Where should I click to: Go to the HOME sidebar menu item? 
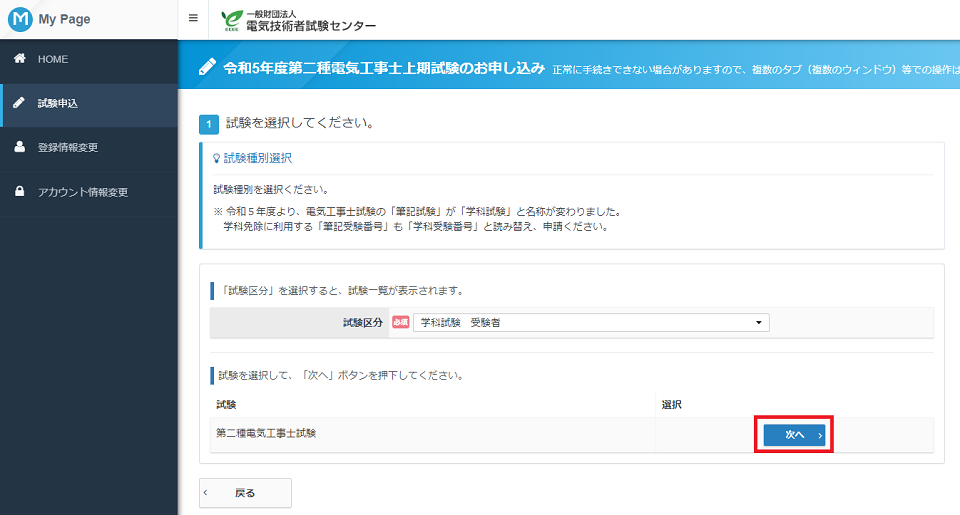coord(53,60)
